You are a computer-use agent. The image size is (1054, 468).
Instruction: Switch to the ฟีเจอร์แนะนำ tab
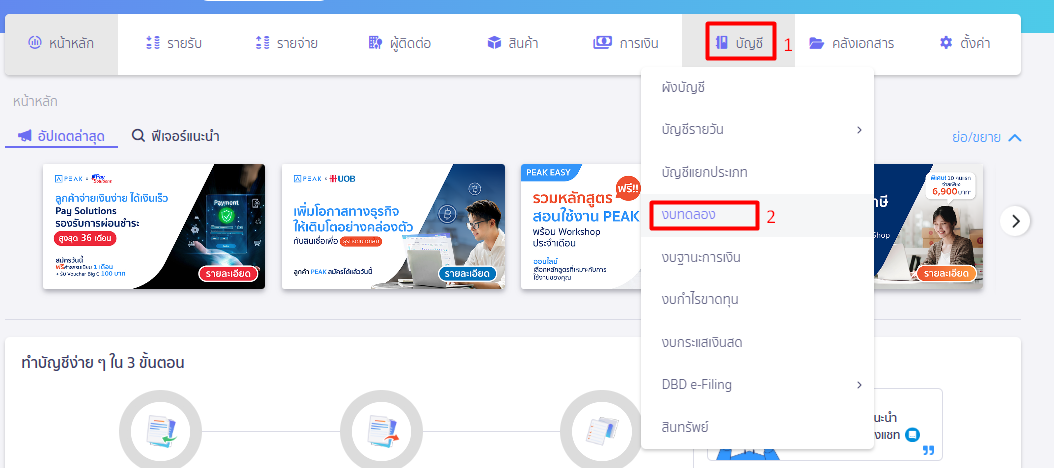point(175,136)
